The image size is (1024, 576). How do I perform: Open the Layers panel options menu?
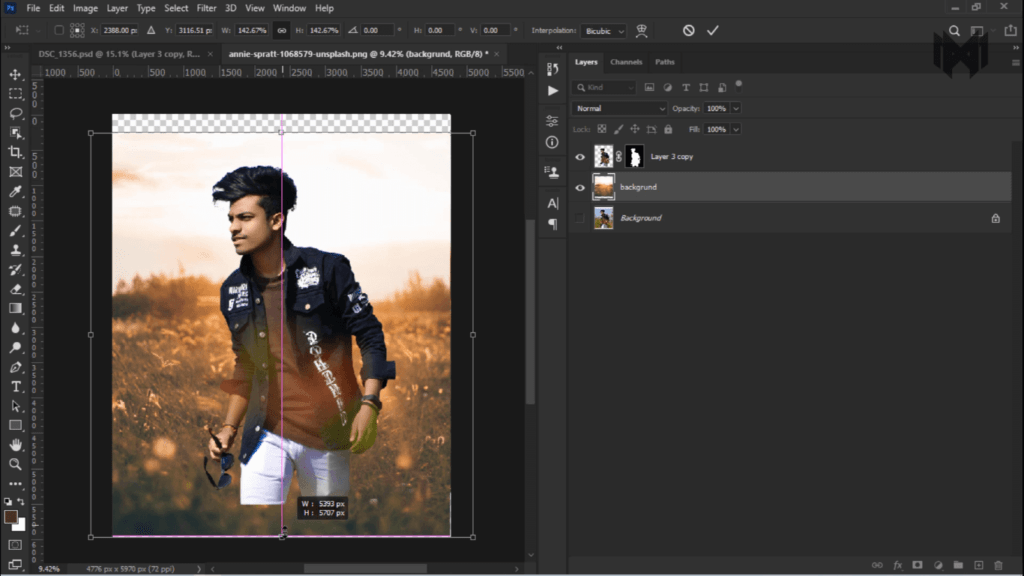coord(1016,63)
